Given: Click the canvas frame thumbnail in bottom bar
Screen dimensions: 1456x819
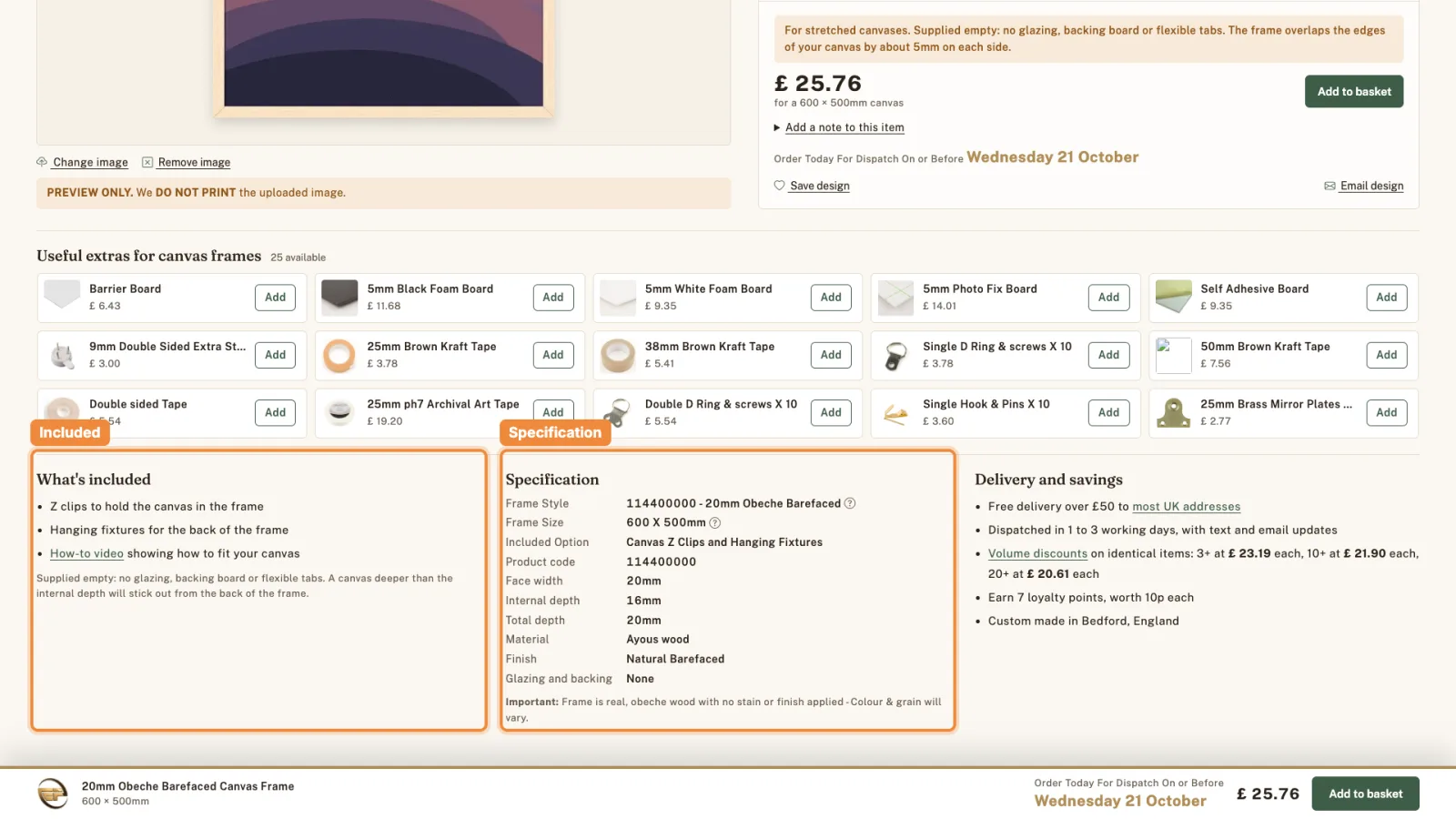Looking at the screenshot, I should (53, 794).
